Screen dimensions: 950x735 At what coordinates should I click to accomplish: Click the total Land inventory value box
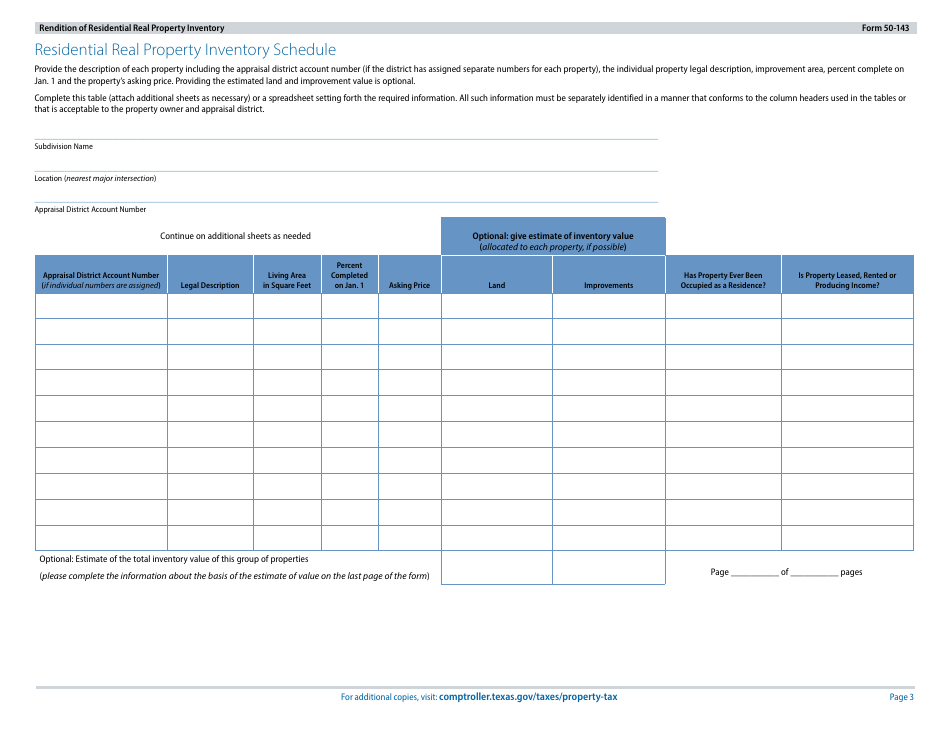click(496, 568)
